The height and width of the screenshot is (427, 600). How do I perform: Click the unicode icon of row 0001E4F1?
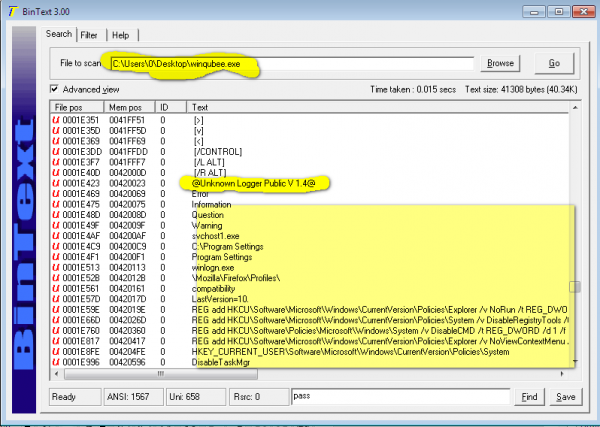click(x=56, y=257)
